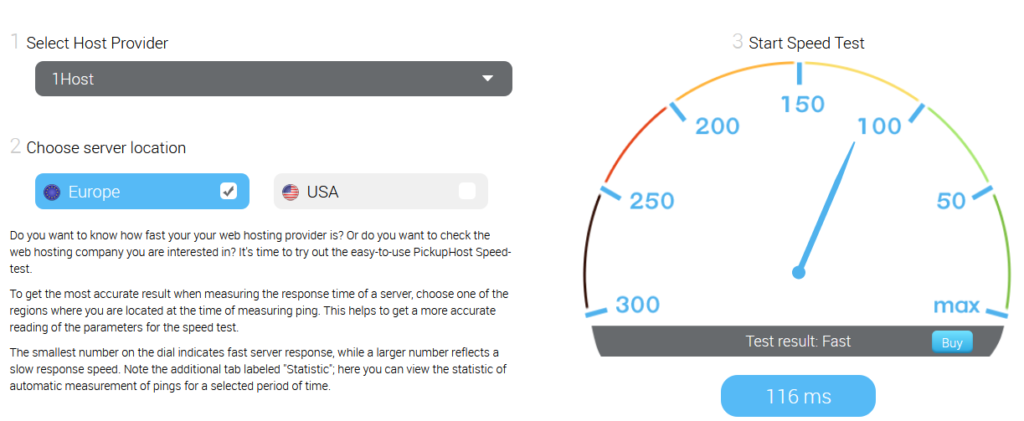Check the USA server checkbox

467,191
